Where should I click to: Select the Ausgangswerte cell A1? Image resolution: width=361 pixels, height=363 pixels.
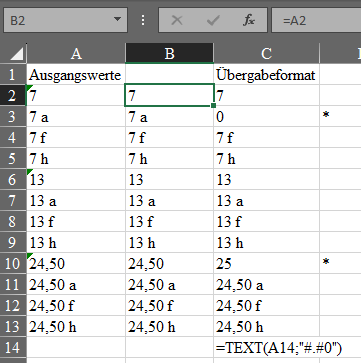click(x=76, y=75)
